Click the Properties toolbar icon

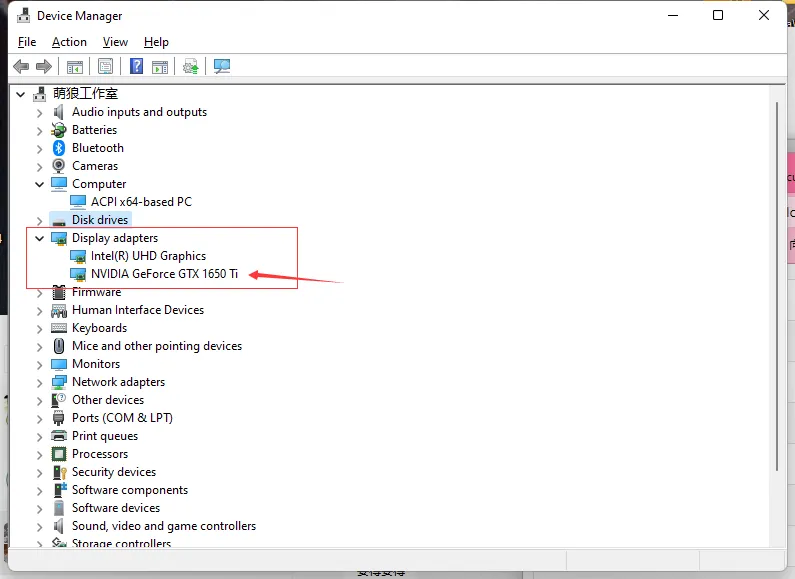coord(105,66)
